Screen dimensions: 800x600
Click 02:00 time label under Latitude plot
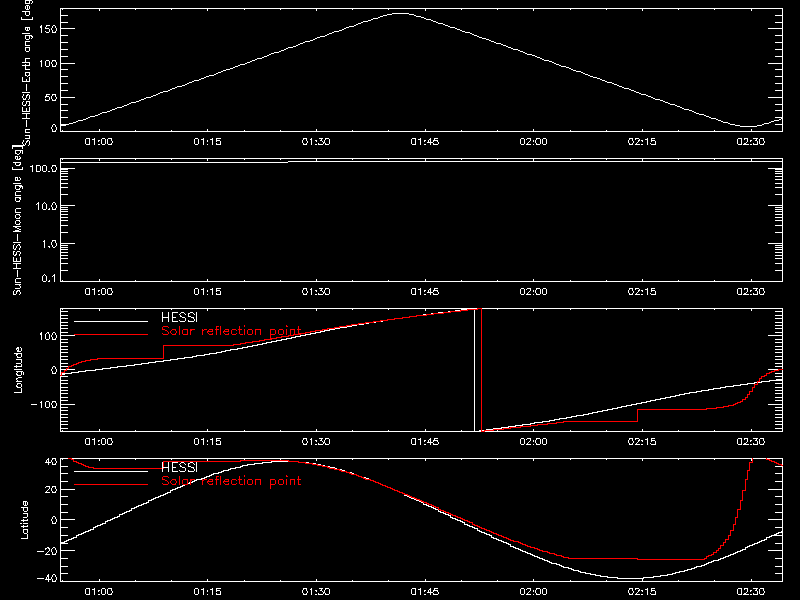tap(533, 592)
